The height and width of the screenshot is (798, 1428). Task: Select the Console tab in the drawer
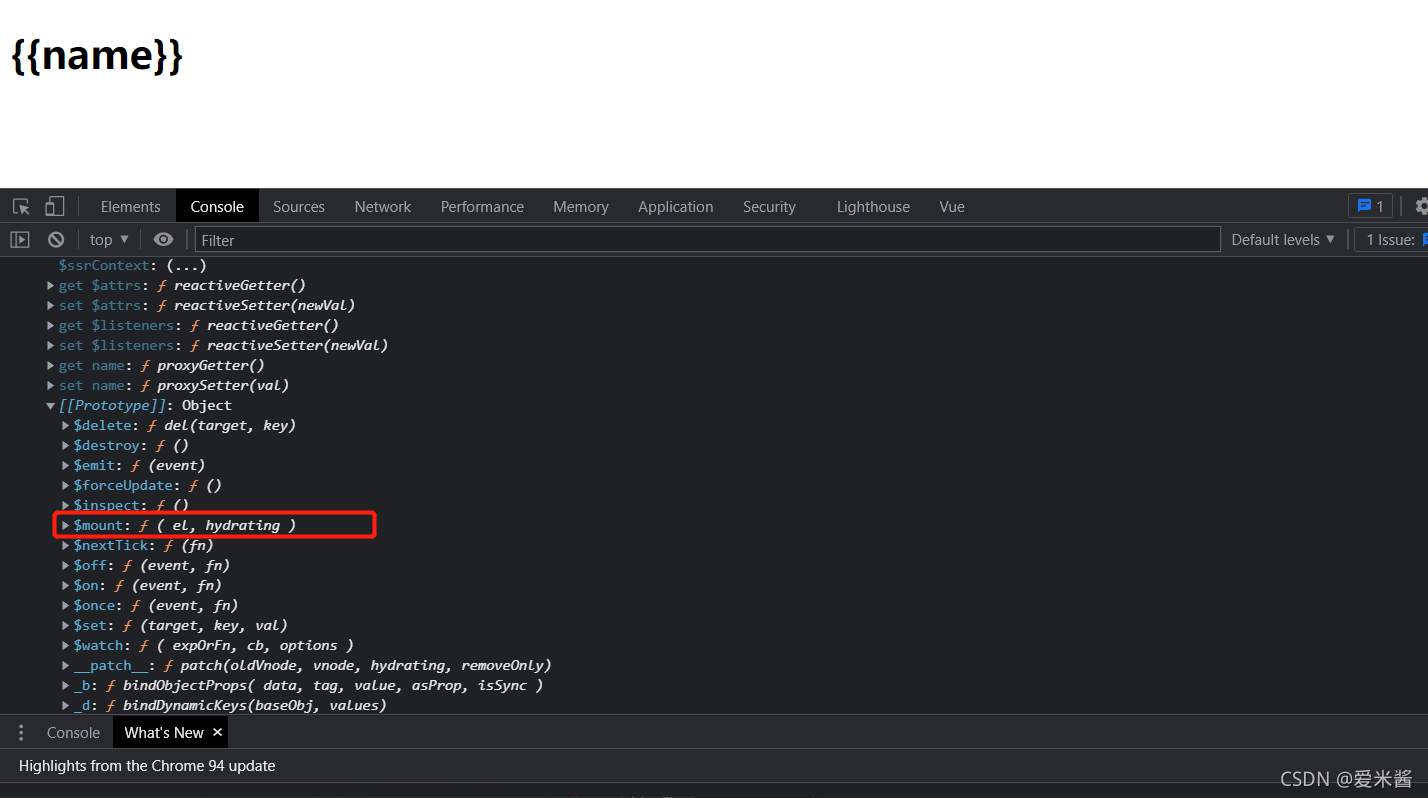click(73, 733)
